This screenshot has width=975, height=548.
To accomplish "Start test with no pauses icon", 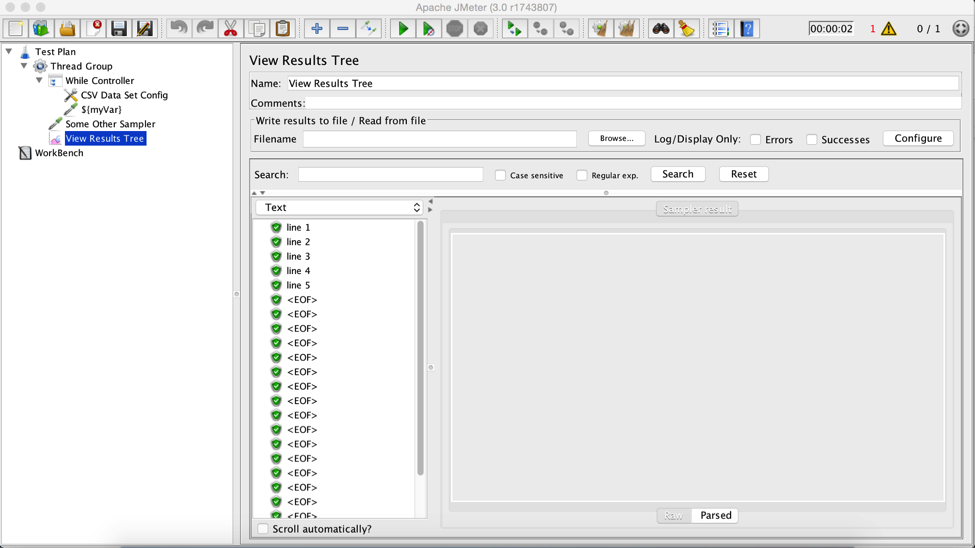I will pyautogui.click(x=428, y=29).
